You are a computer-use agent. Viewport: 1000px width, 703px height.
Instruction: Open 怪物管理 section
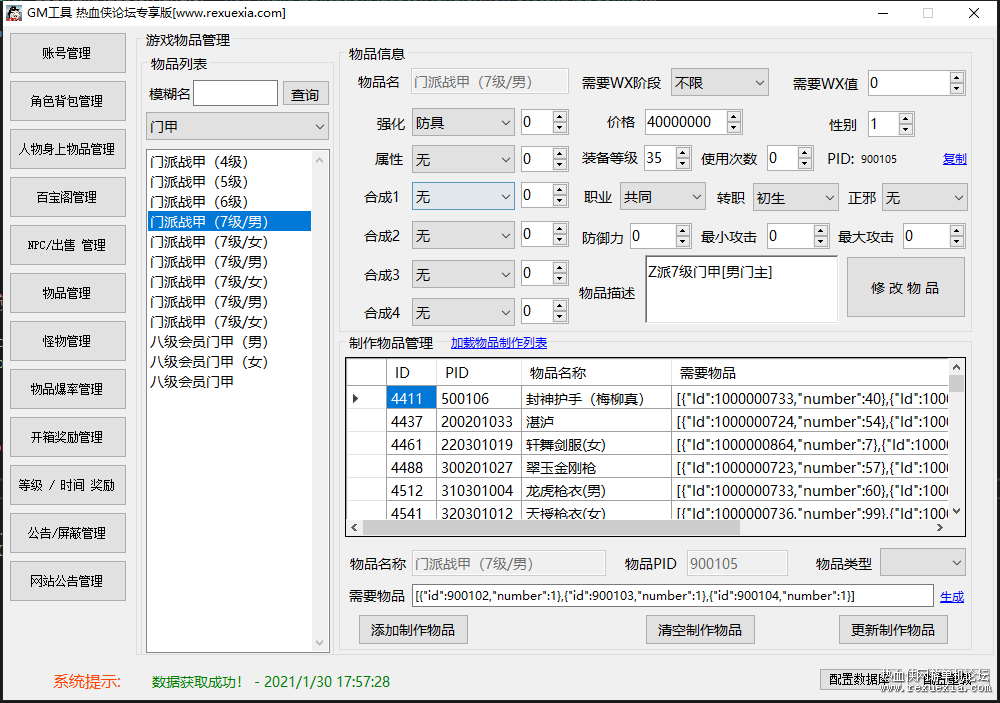click(68, 341)
